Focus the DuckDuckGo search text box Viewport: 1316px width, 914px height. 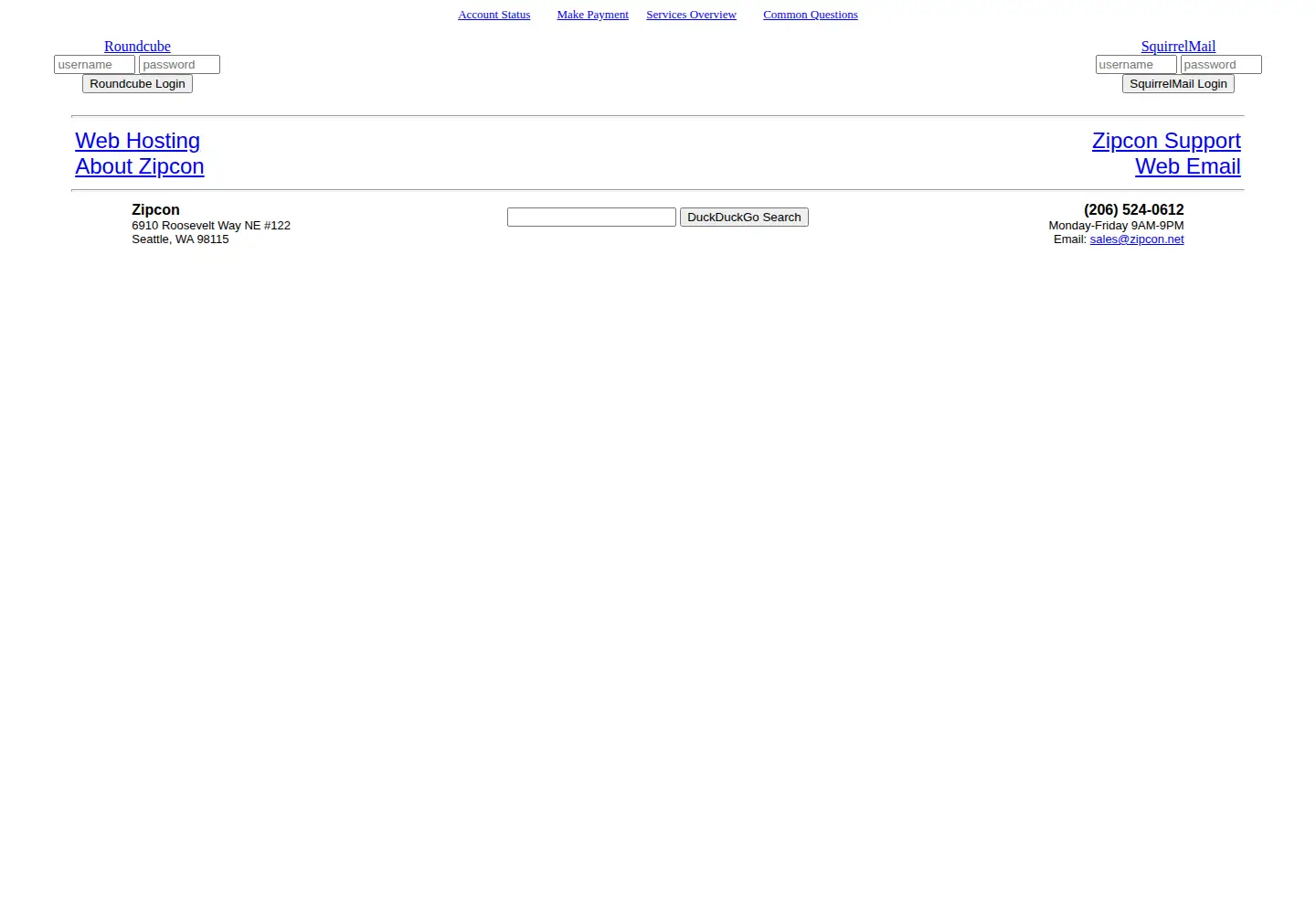[x=591, y=218]
